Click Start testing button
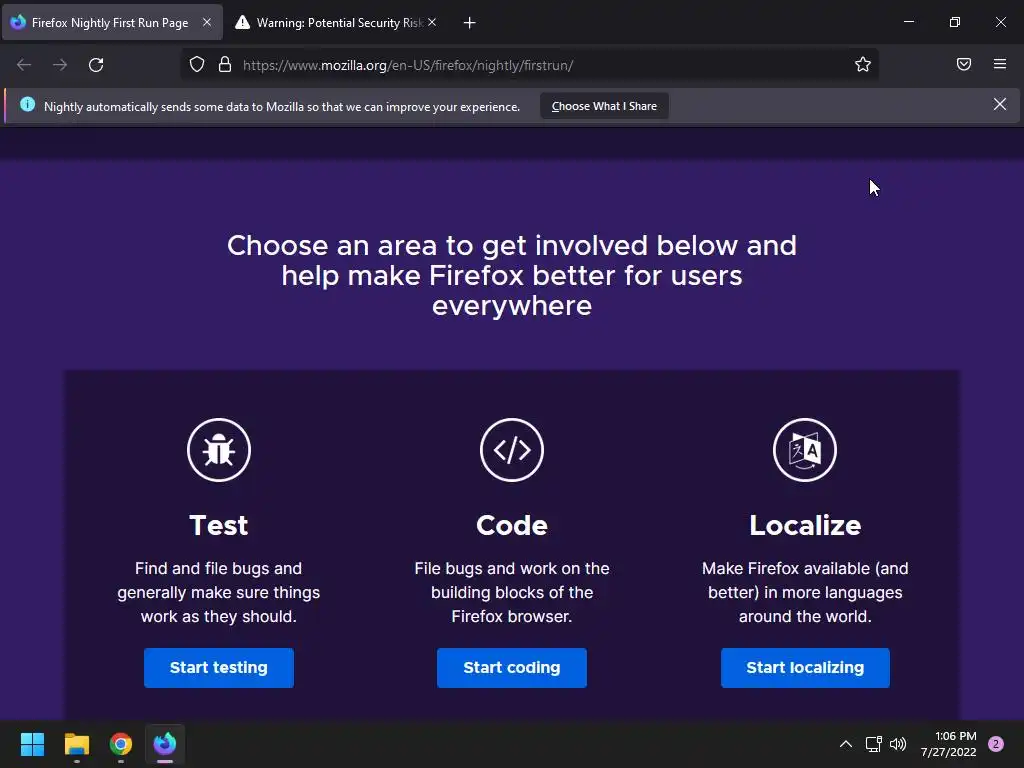Screen dimensions: 1024x768 click(x=219, y=667)
